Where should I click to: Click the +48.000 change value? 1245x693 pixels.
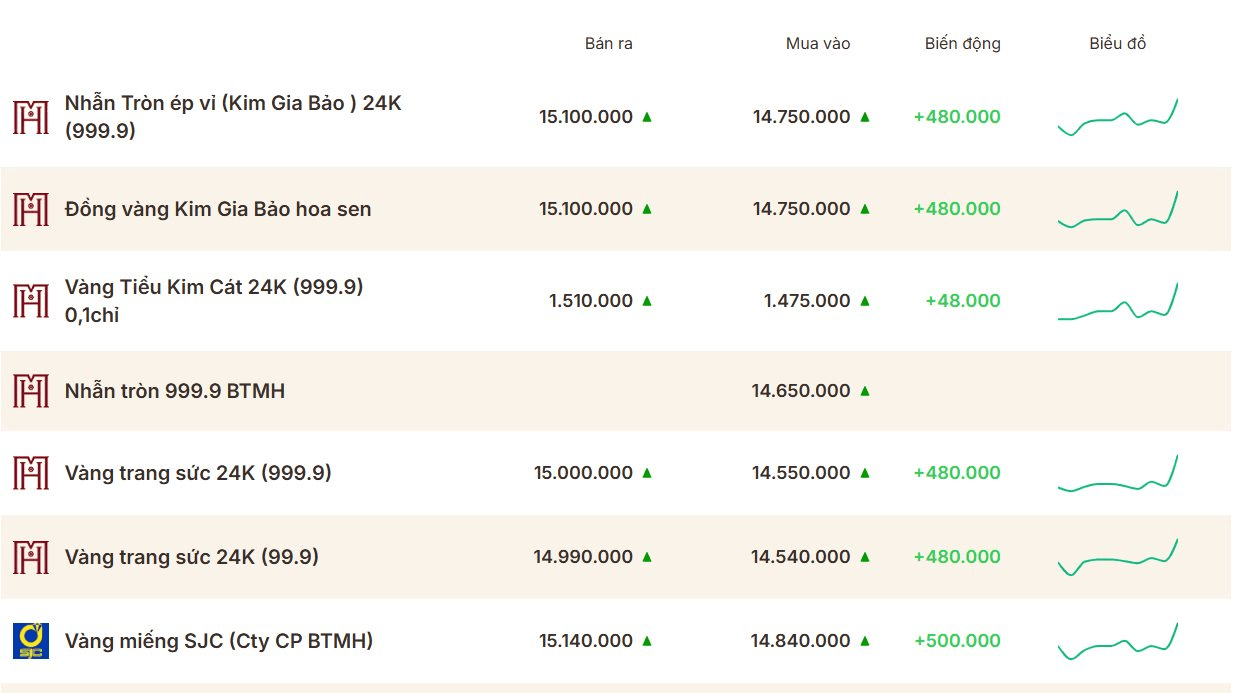[963, 301]
